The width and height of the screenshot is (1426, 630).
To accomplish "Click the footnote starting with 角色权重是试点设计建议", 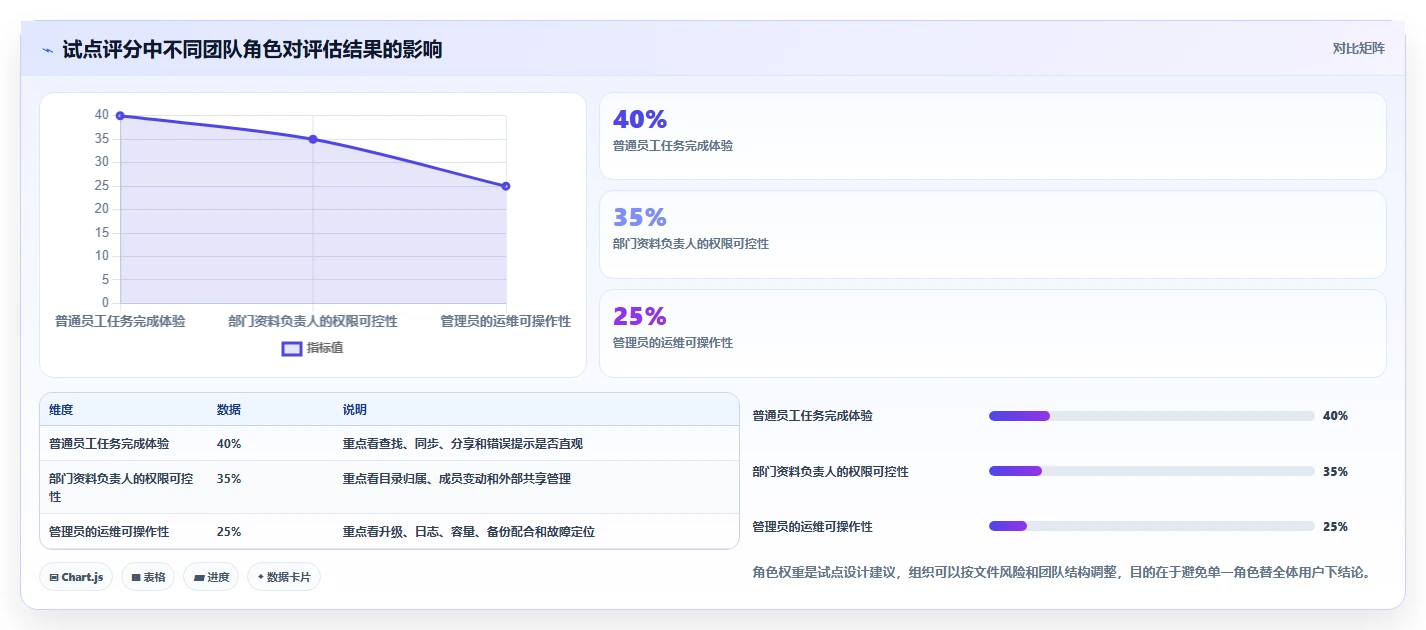I will (x=1062, y=573).
